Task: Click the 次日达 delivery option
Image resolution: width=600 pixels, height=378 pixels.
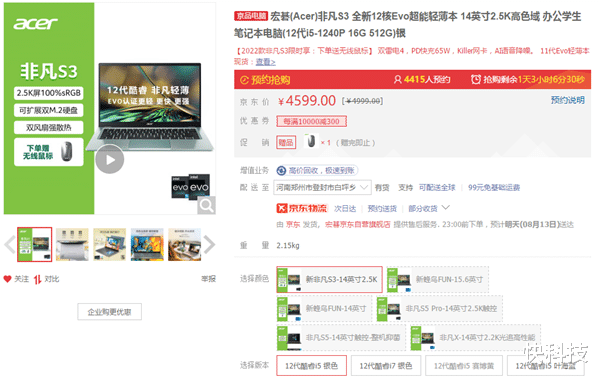Action: pyautogui.click(x=345, y=209)
